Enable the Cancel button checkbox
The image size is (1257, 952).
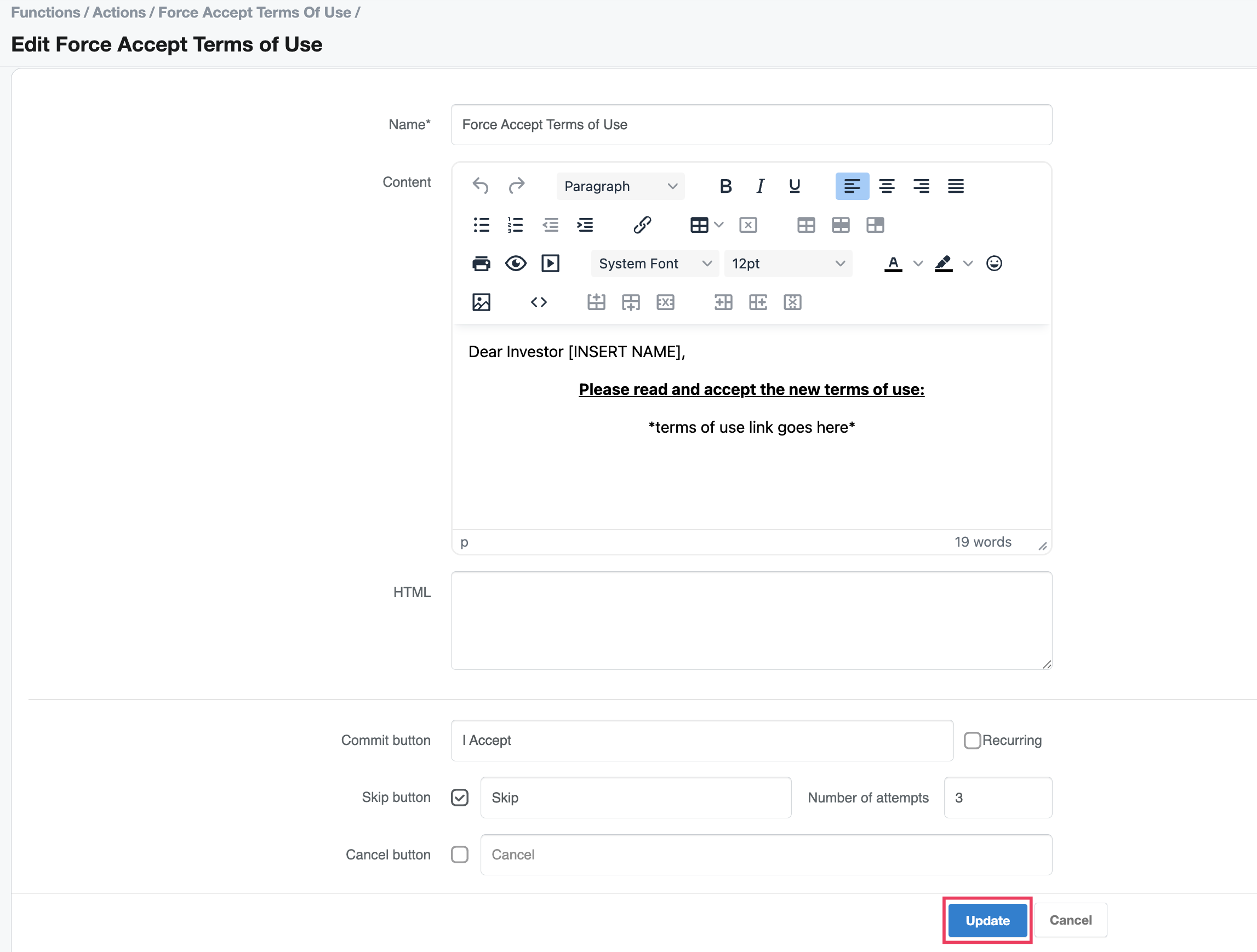click(460, 855)
